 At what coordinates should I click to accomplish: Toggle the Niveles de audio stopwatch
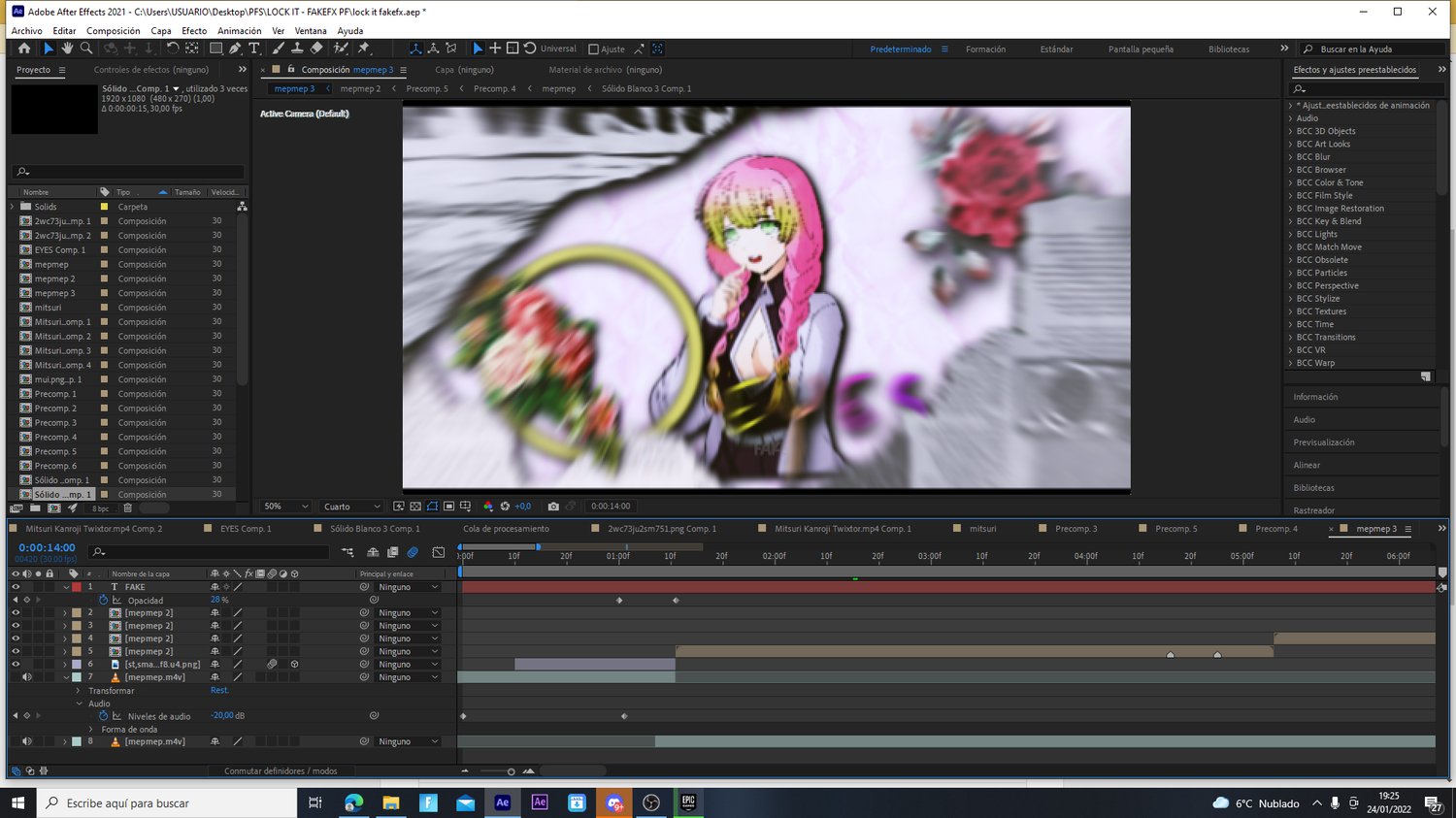tap(103, 716)
